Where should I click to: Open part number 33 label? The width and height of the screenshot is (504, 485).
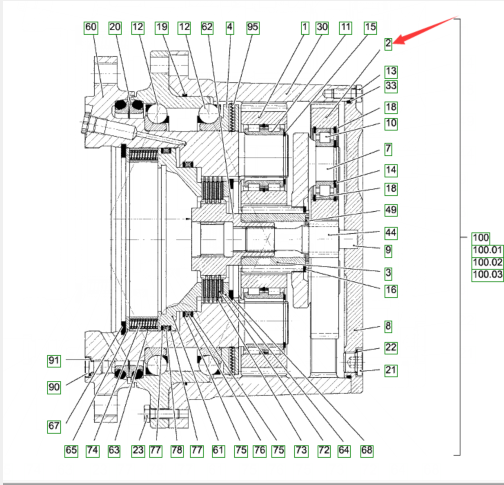391,86
